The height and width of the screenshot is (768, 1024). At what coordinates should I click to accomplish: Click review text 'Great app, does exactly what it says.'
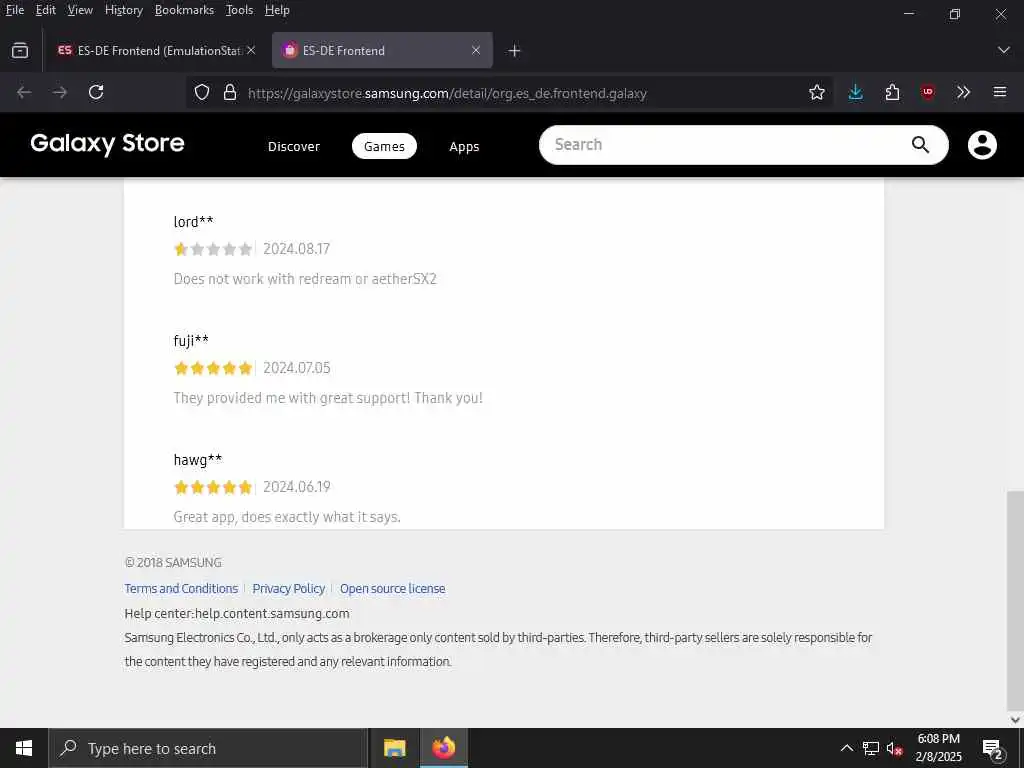tap(287, 517)
